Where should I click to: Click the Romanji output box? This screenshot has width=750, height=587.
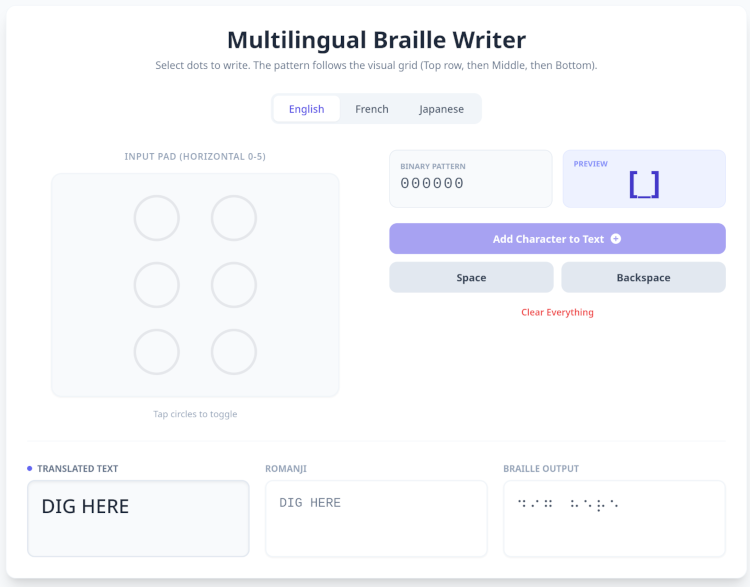point(376,518)
